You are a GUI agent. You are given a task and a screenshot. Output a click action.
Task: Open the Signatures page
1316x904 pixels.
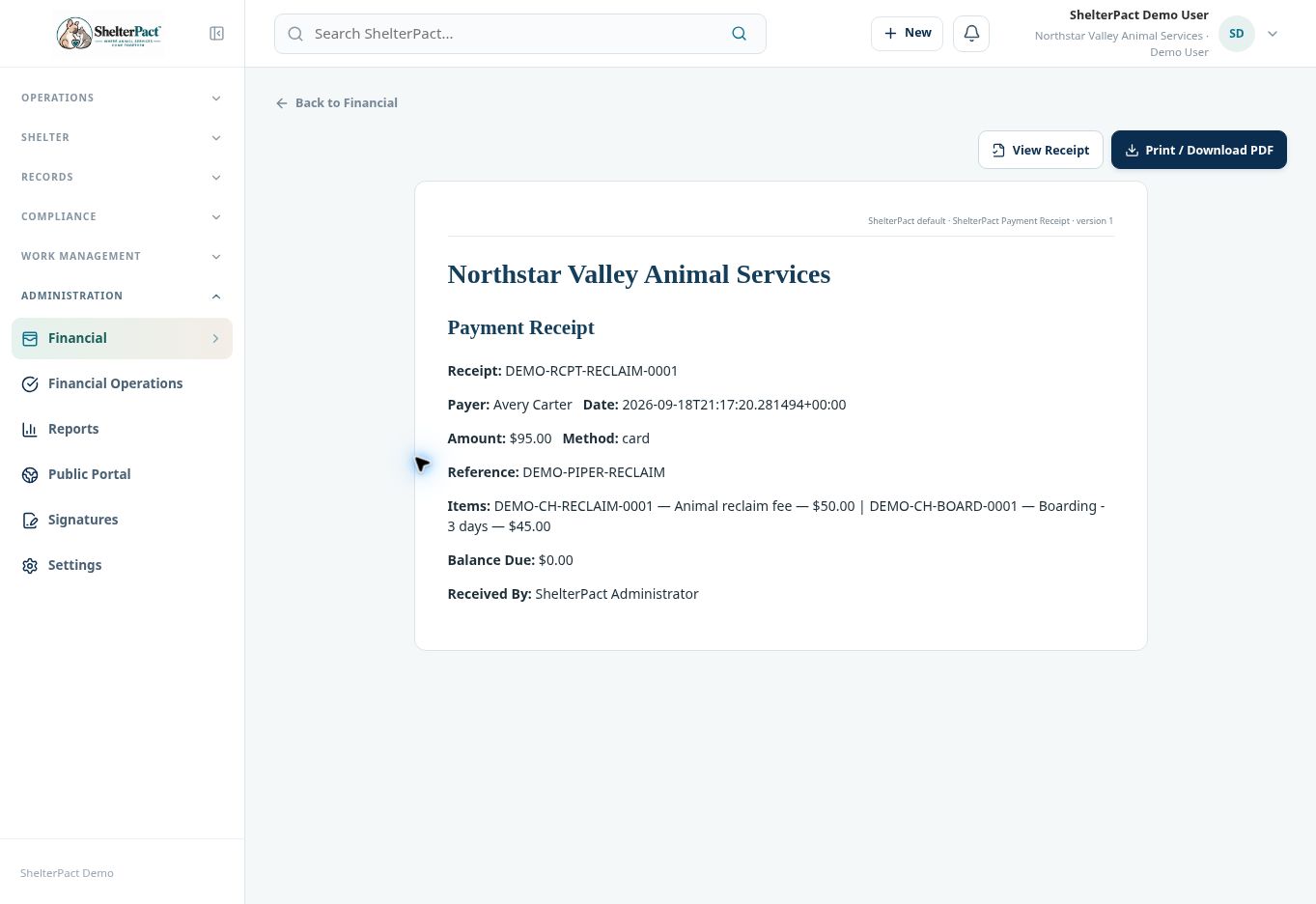[x=122, y=520]
